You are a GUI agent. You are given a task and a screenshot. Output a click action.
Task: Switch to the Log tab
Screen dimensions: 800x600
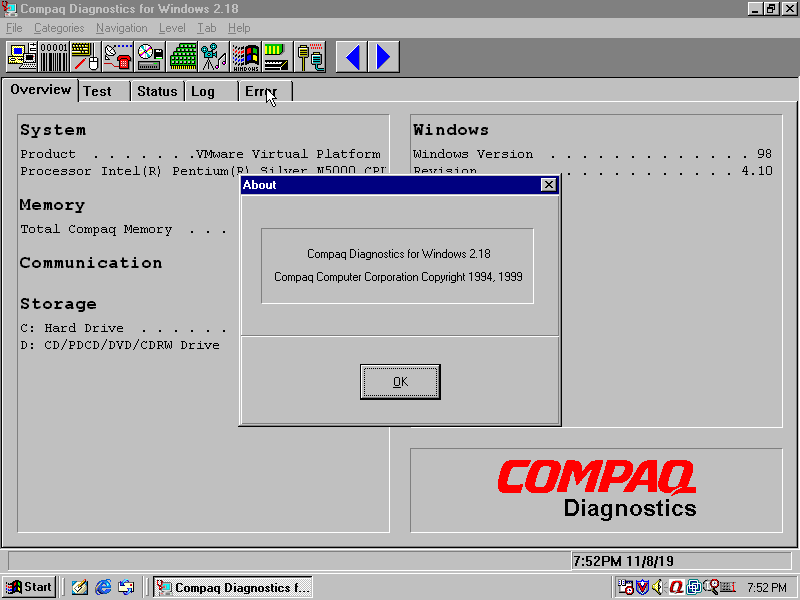coord(211,91)
